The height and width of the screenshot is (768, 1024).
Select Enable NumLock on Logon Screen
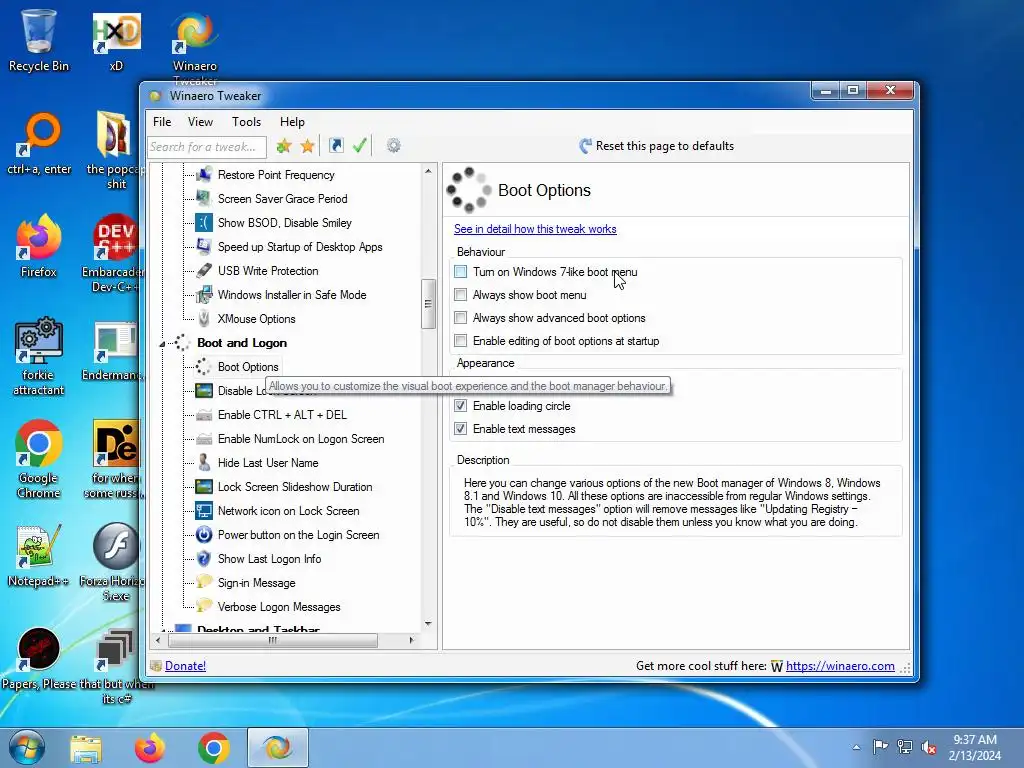[x=301, y=439]
